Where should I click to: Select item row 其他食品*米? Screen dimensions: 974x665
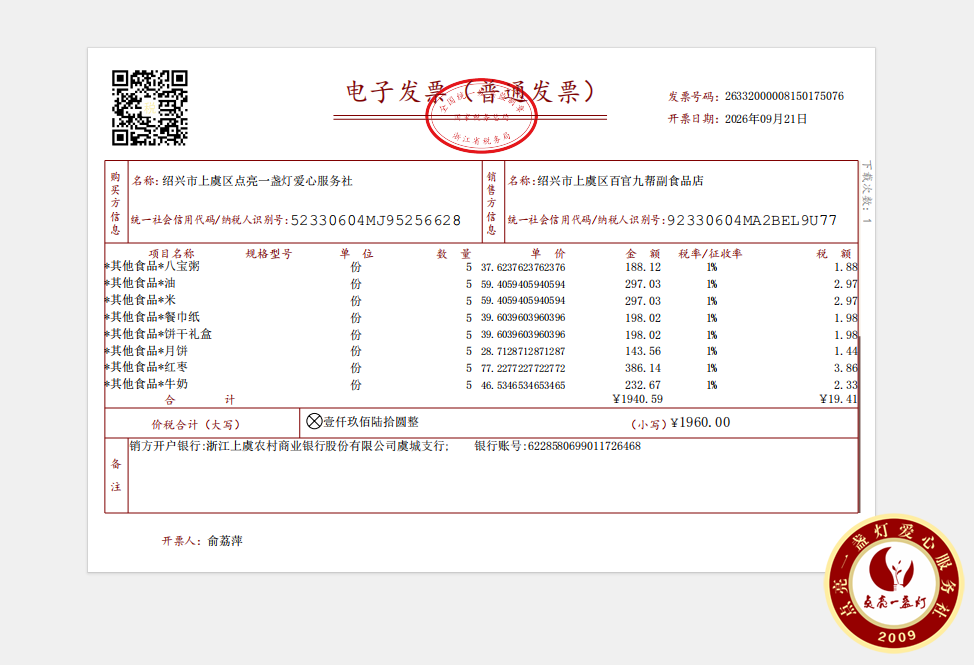pyautogui.click(x=481, y=301)
